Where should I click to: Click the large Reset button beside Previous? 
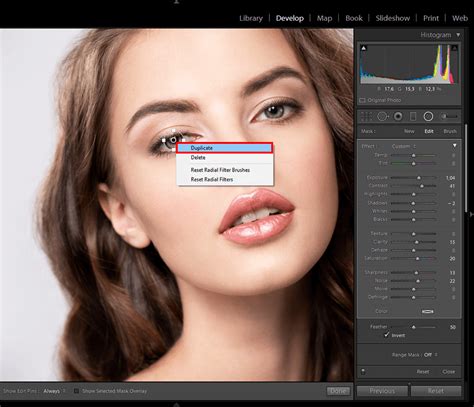click(x=436, y=391)
